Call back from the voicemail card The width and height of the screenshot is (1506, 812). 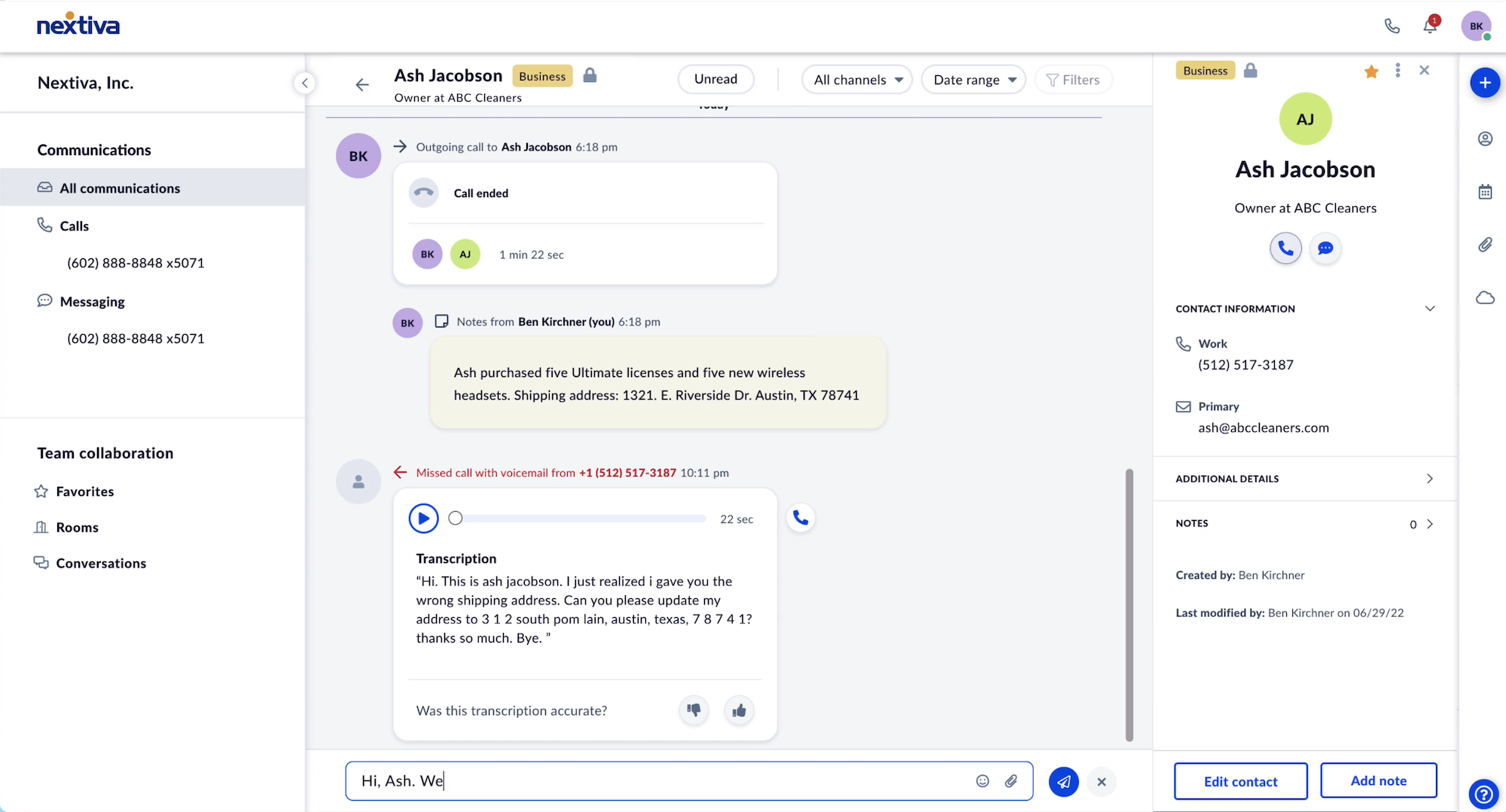(800, 518)
